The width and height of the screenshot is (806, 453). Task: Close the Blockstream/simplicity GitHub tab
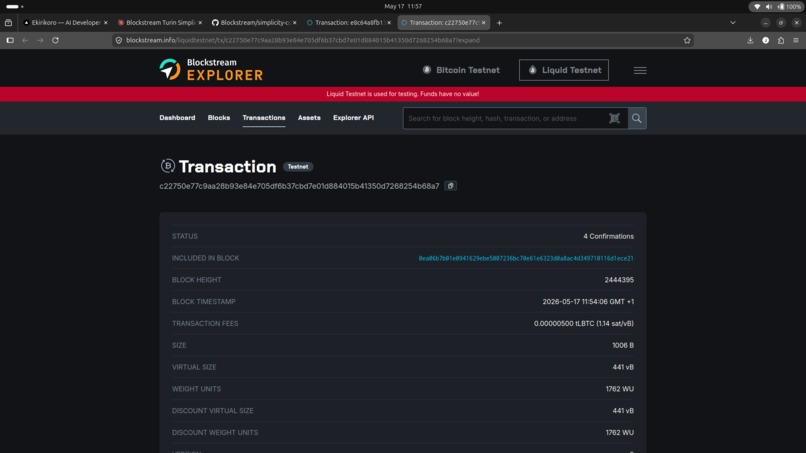[295, 23]
